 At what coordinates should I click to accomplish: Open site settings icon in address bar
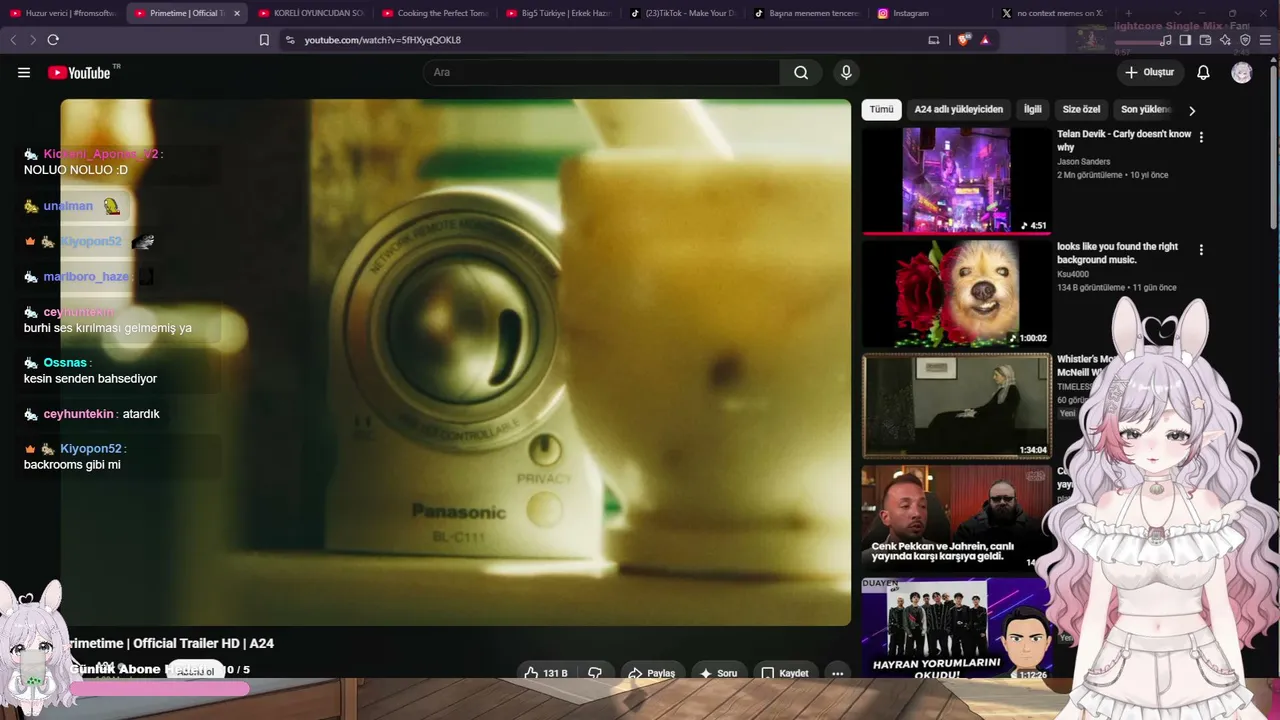(x=290, y=40)
